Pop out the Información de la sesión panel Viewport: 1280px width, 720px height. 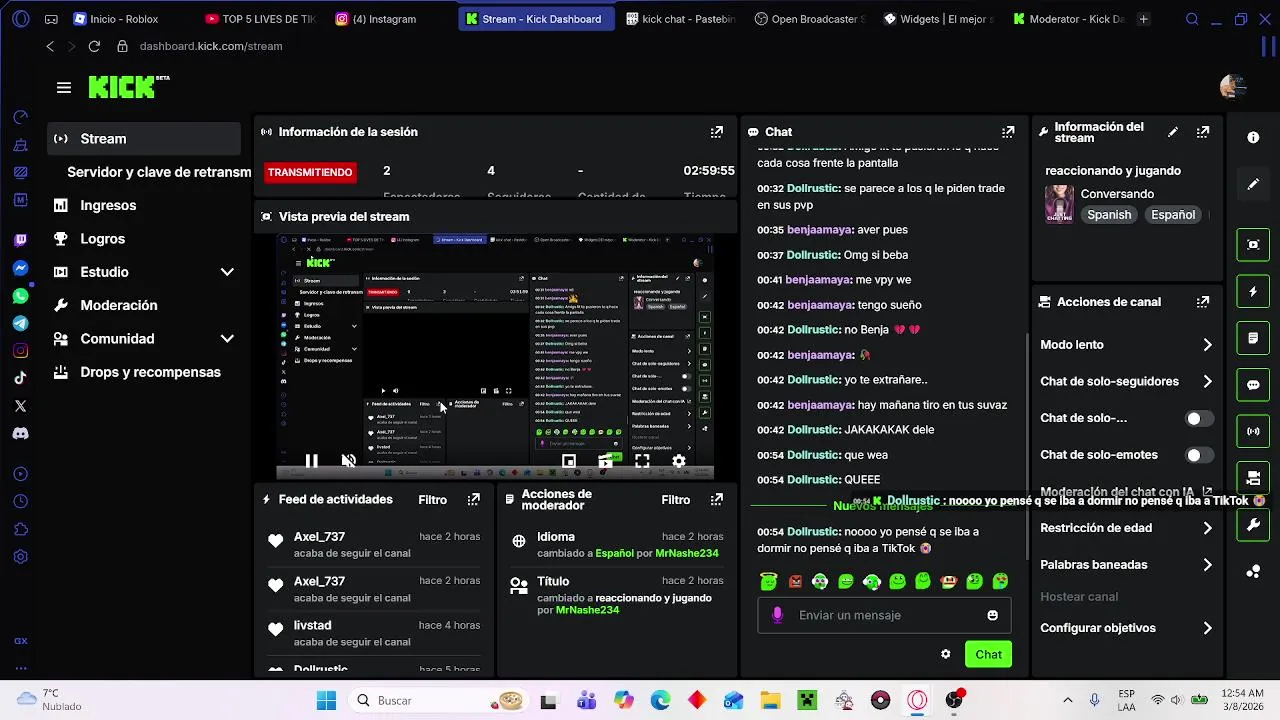click(x=717, y=132)
